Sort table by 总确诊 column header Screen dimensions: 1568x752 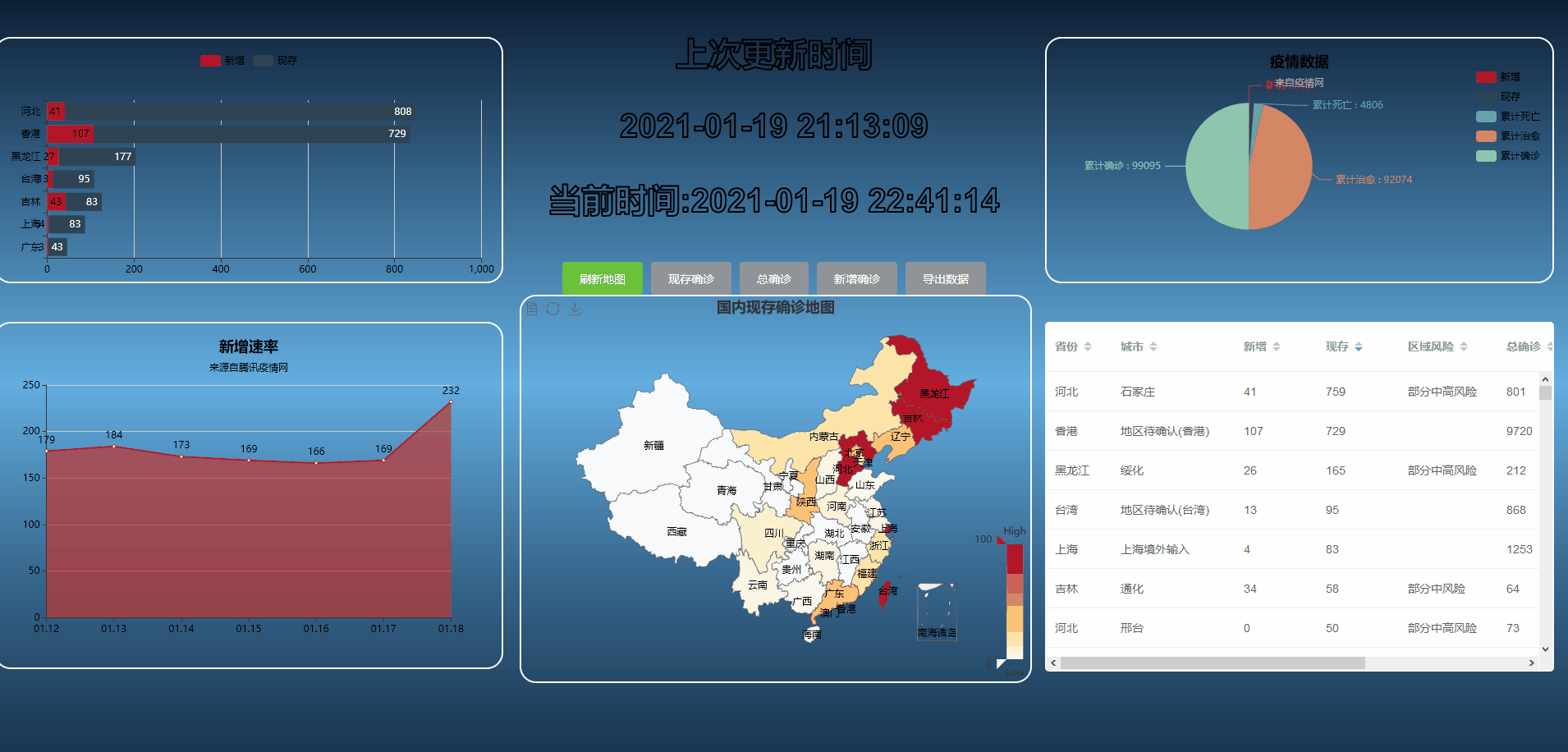tap(1524, 346)
